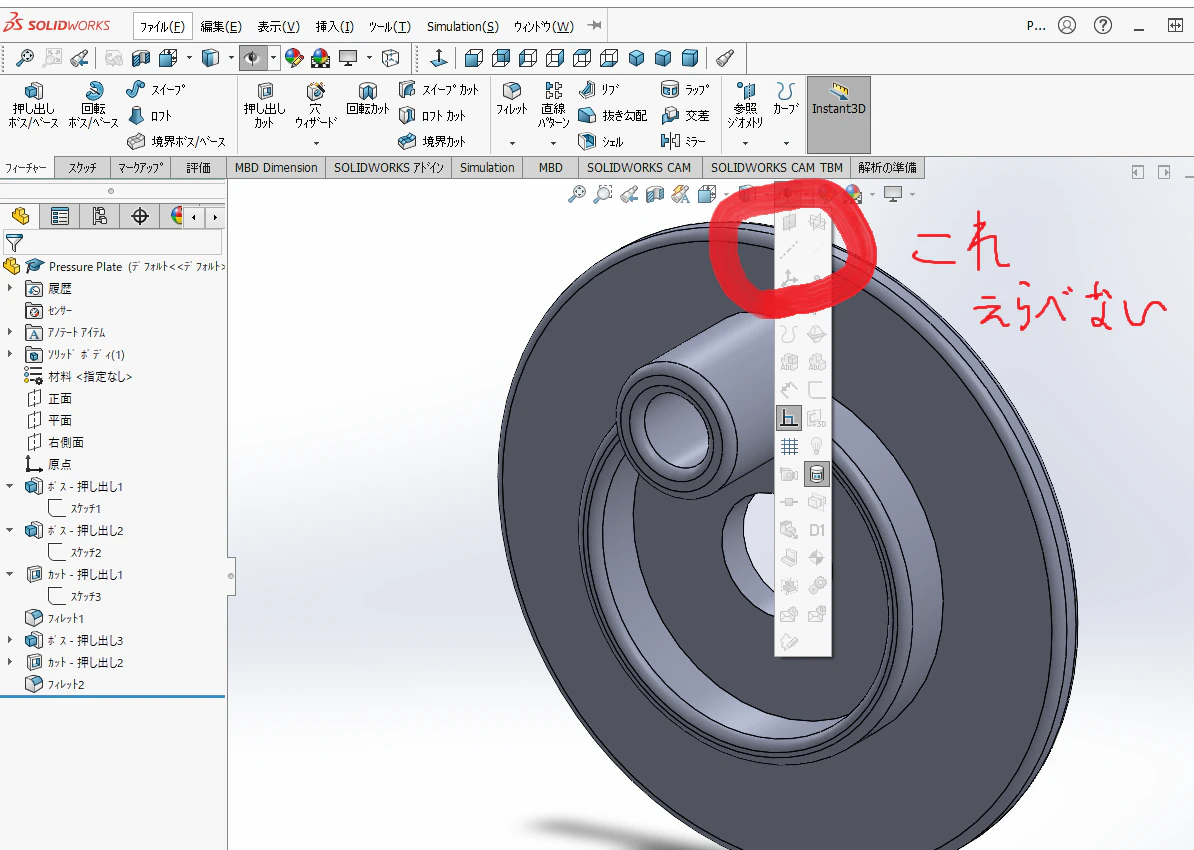
Task: Select the Isometric view cube icon
Action: coord(637,58)
